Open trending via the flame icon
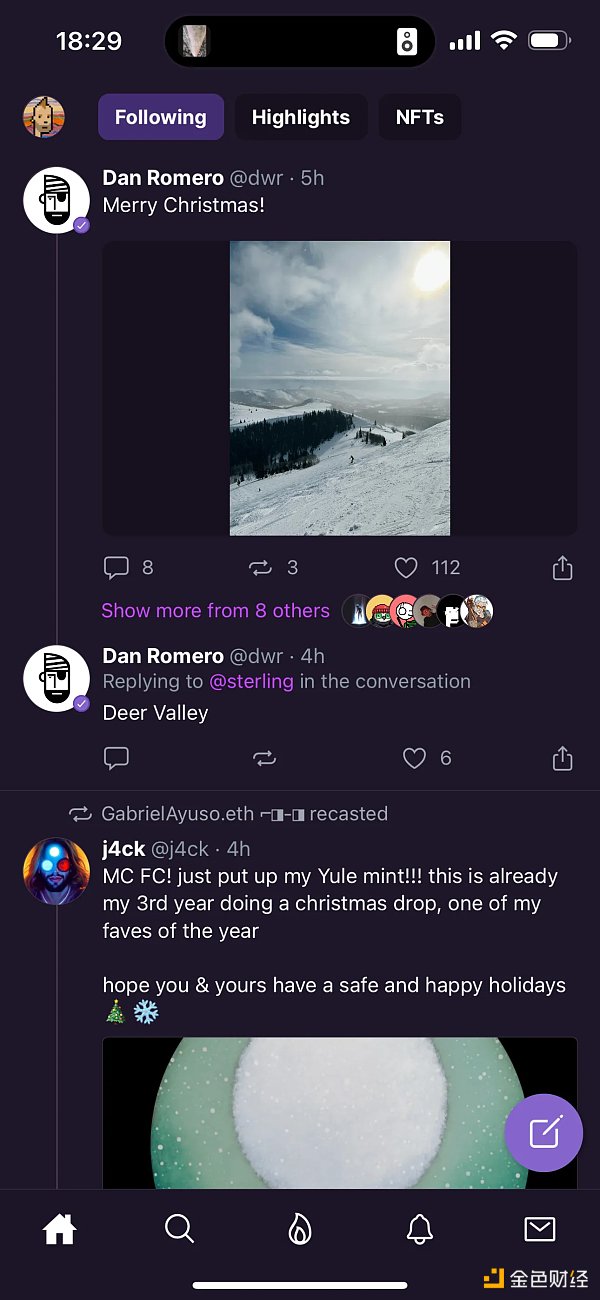Screen dimensions: 600x1300 tap(300, 1229)
